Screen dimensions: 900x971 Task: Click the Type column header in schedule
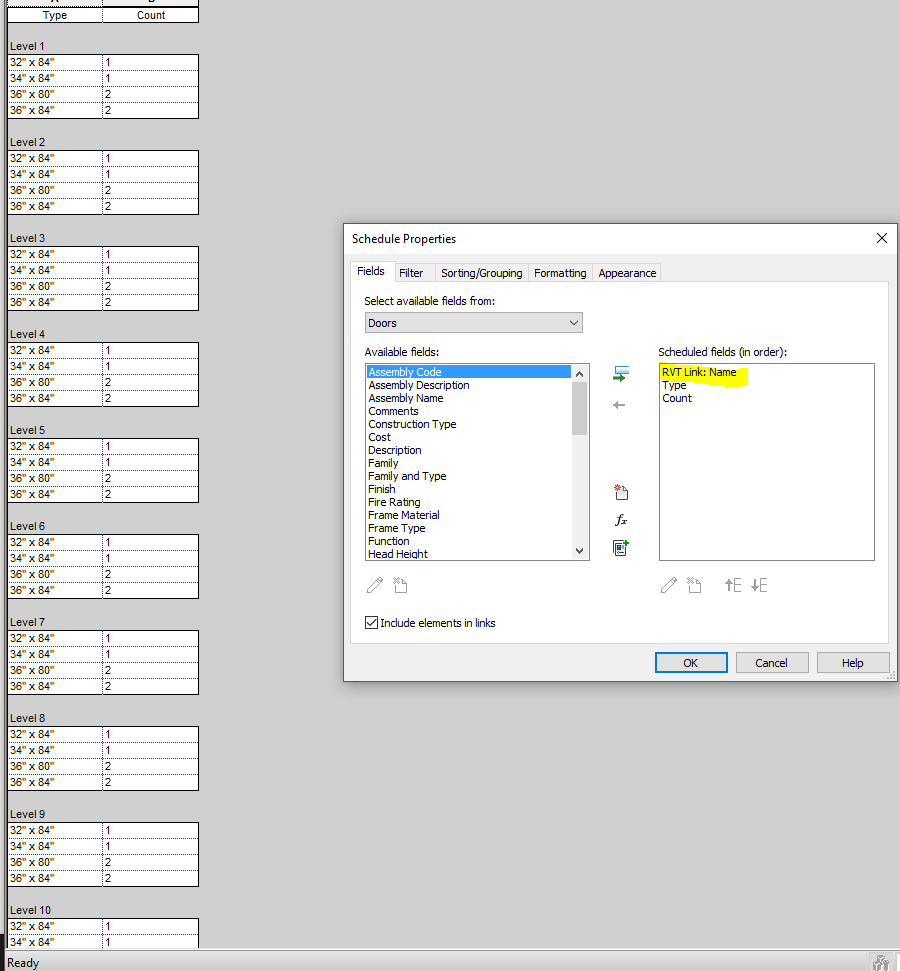tap(55, 15)
